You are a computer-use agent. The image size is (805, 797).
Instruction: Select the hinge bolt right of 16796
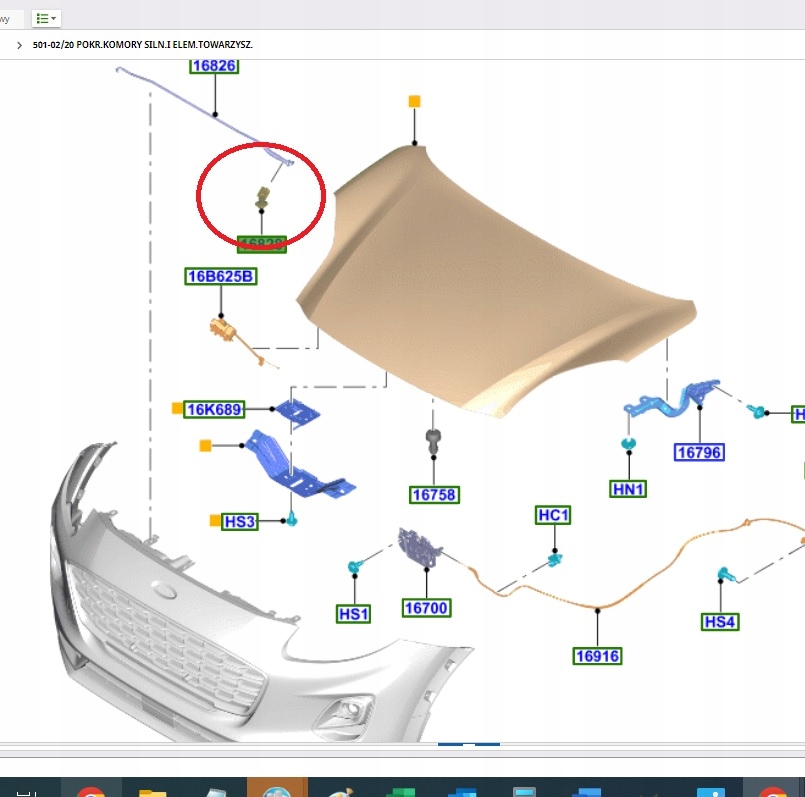757,411
